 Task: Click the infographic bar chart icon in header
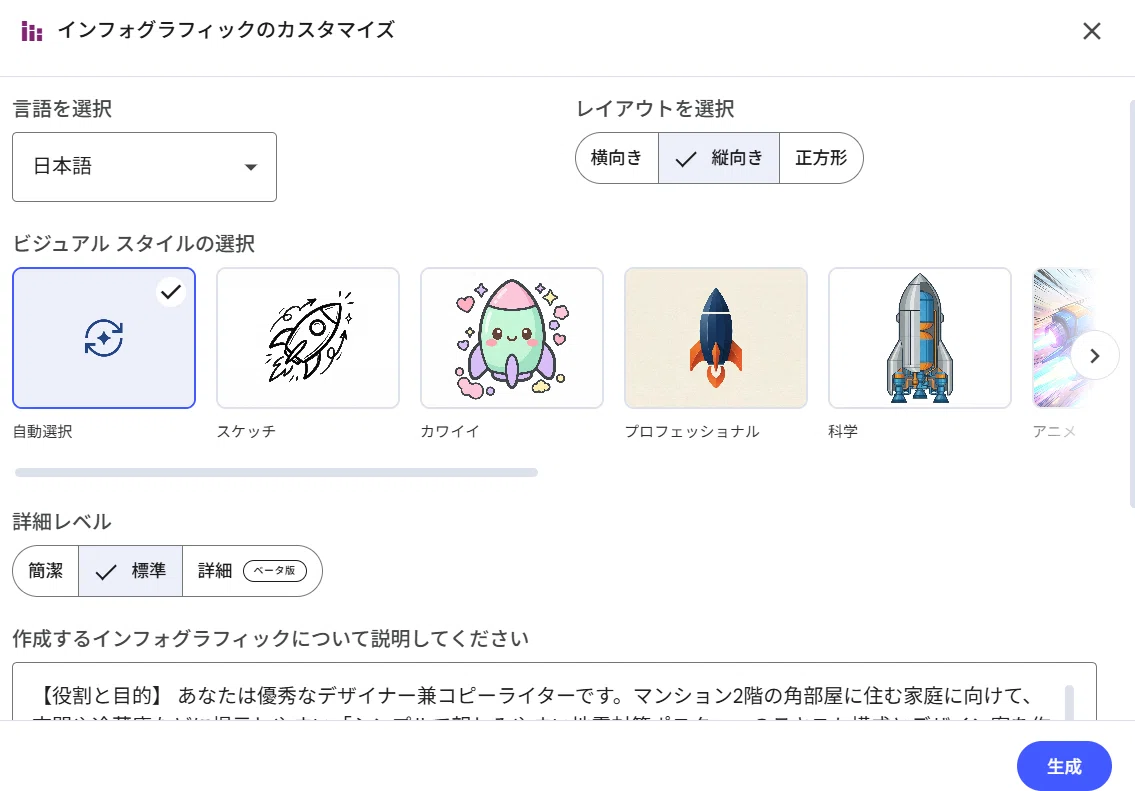(32, 31)
